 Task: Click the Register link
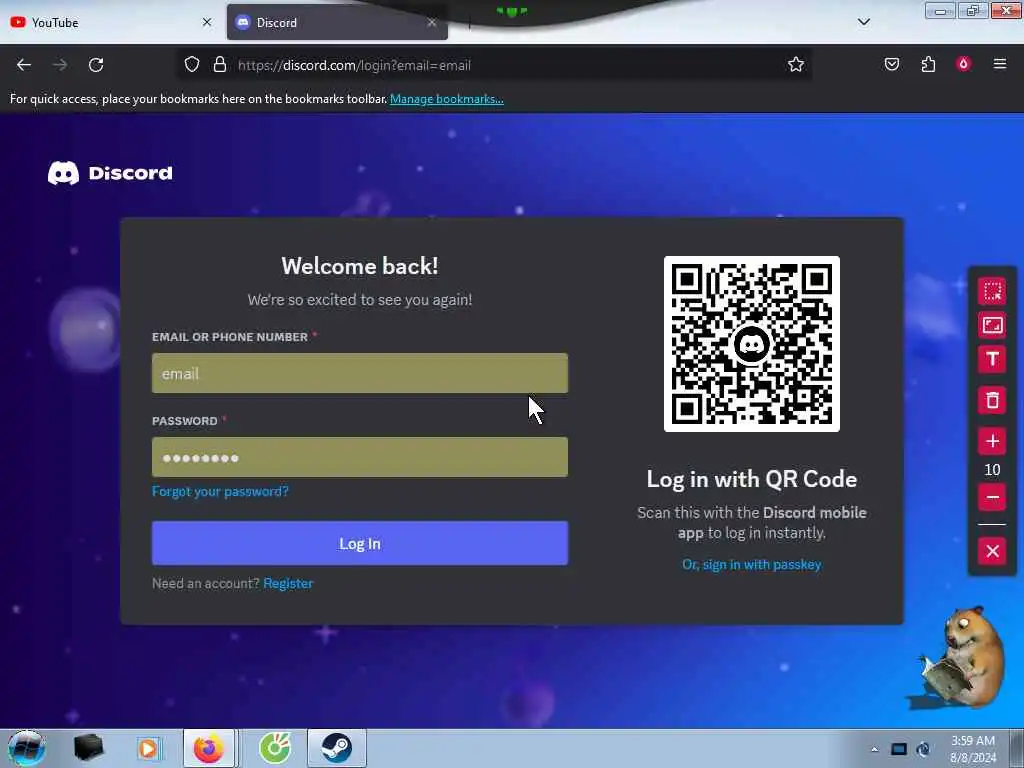coord(288,583)
